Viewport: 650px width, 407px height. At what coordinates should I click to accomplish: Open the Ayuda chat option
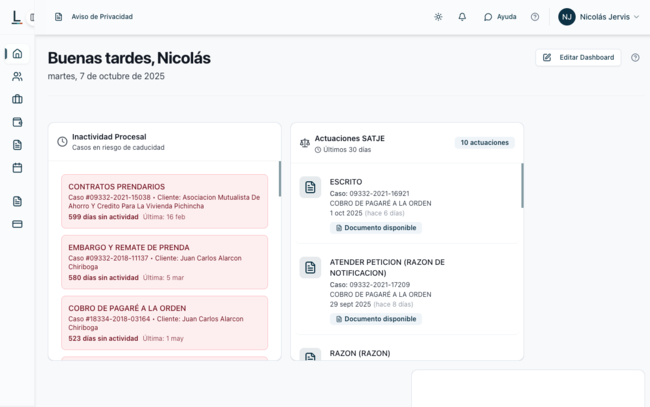[500, 17]
